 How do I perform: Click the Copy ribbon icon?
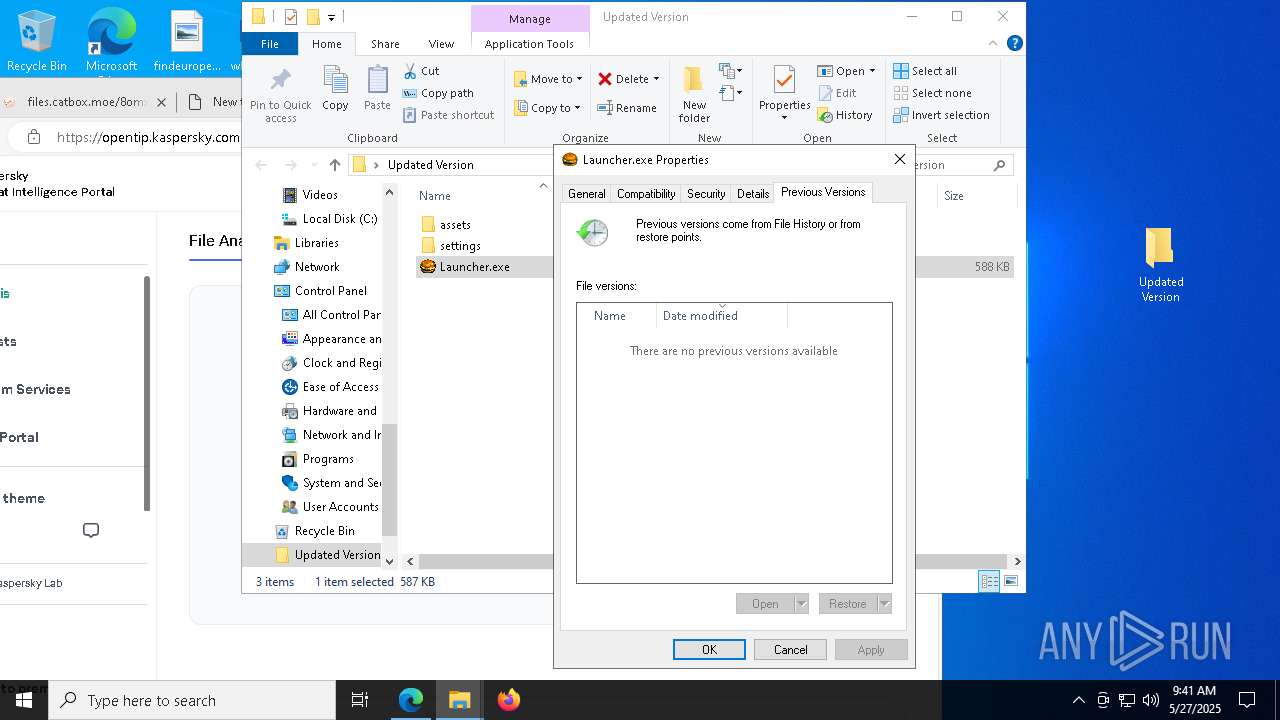(x=335, y=88)
